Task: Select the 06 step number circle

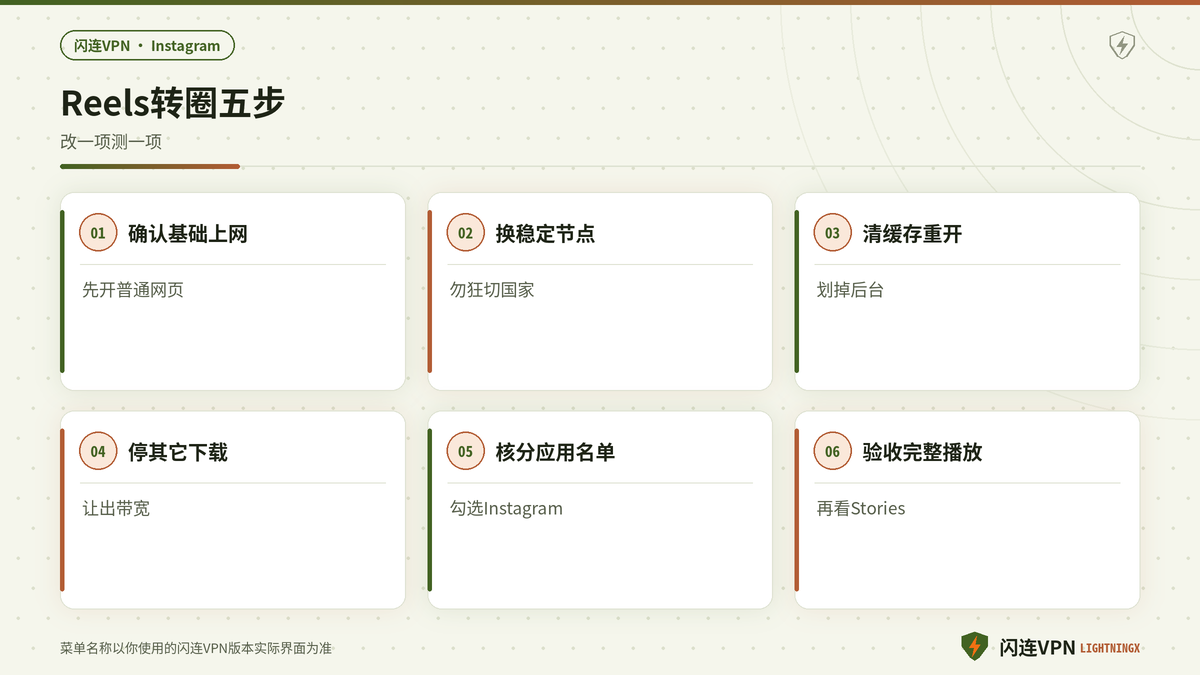Action: 832,452
